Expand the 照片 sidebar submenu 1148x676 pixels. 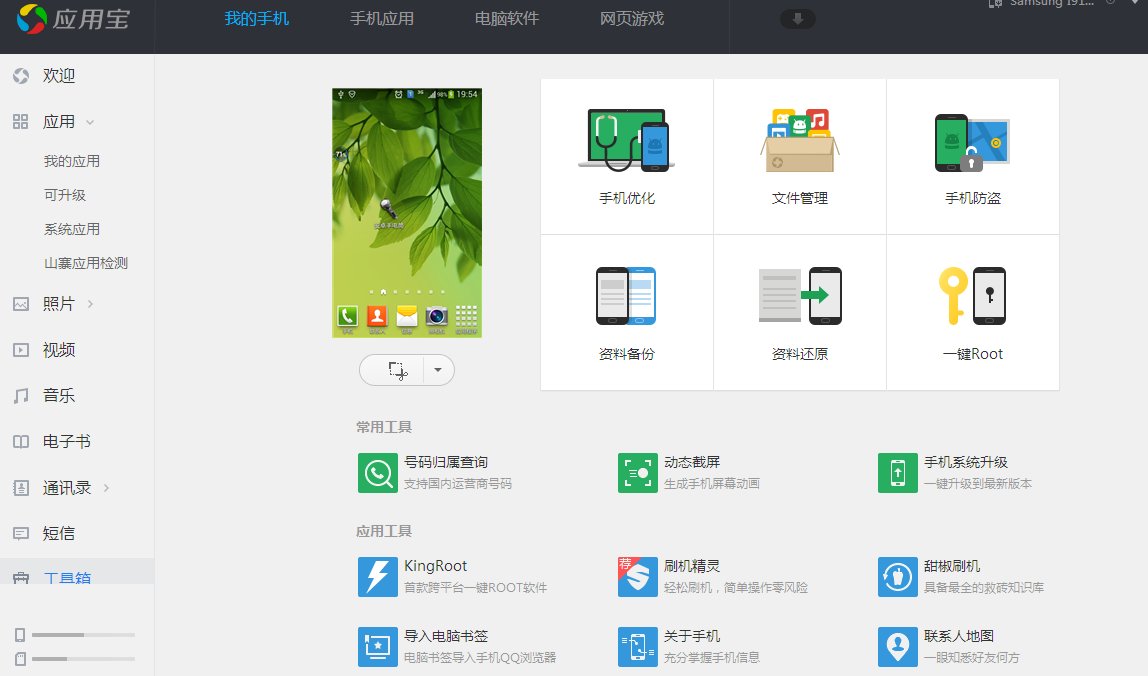[90, 304]
